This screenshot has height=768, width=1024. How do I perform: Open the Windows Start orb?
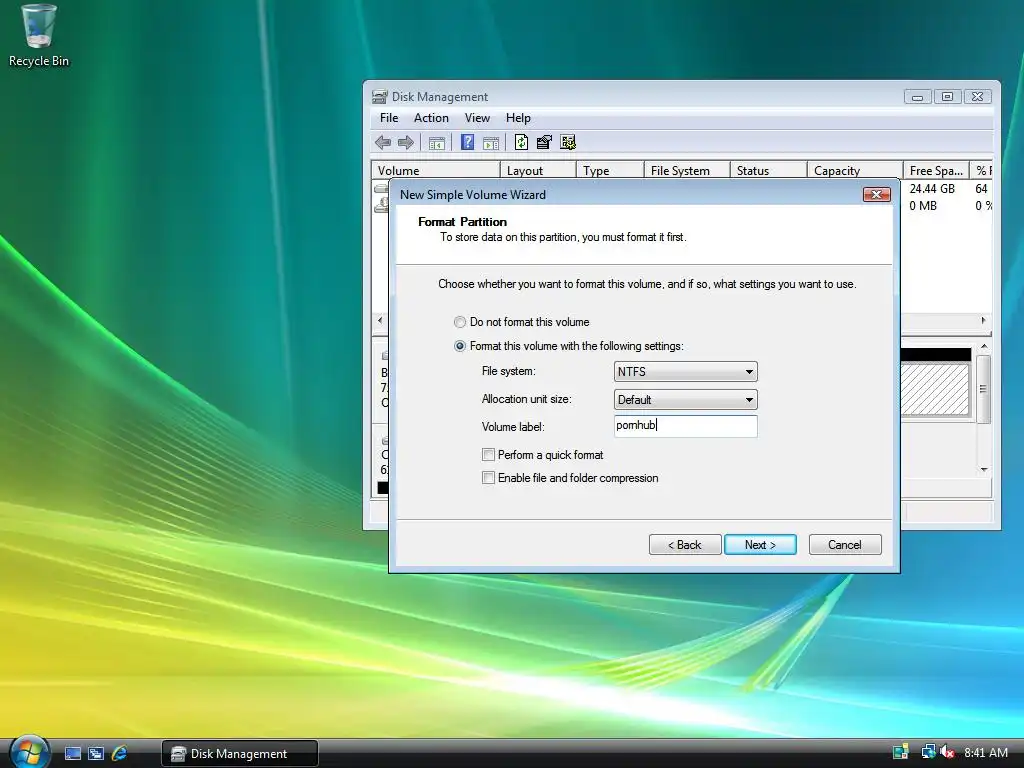click(28, 752)
